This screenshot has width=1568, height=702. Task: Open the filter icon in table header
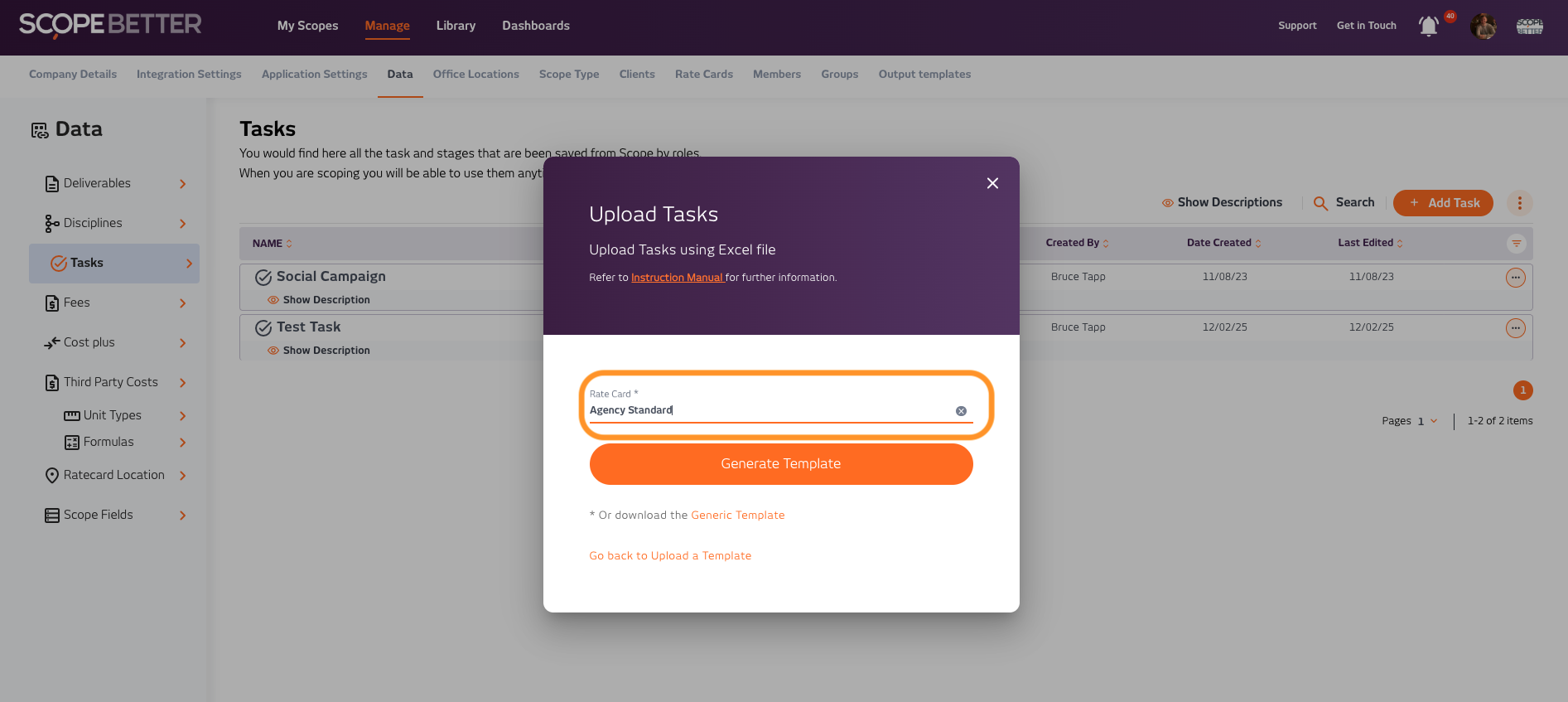pyautogui.click(x=1516, y=244)
